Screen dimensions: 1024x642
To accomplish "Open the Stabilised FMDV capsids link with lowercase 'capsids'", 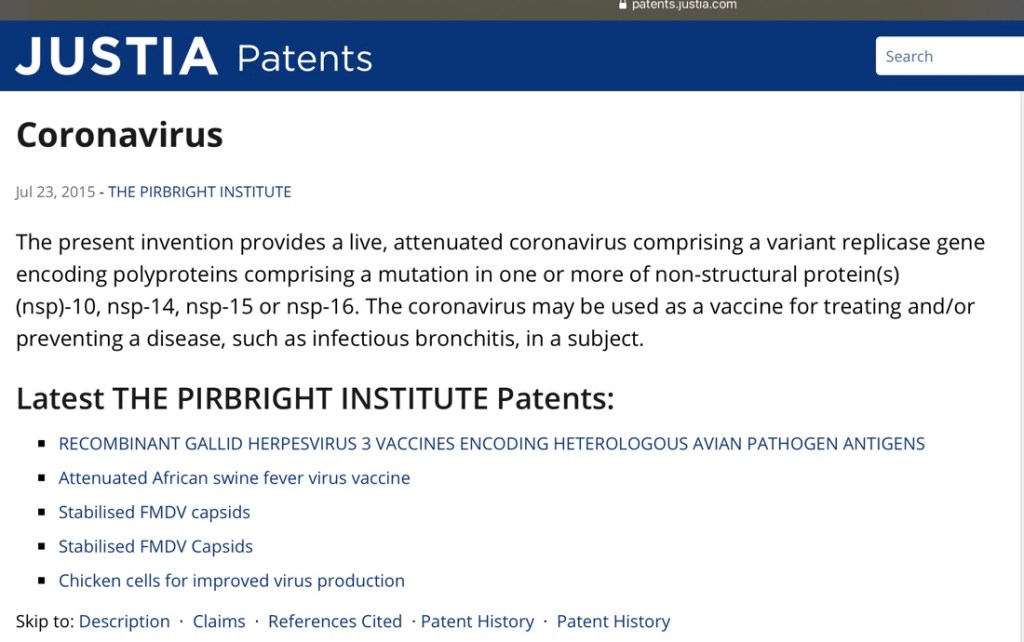I will pyautogui.click(x=154, y=512).
